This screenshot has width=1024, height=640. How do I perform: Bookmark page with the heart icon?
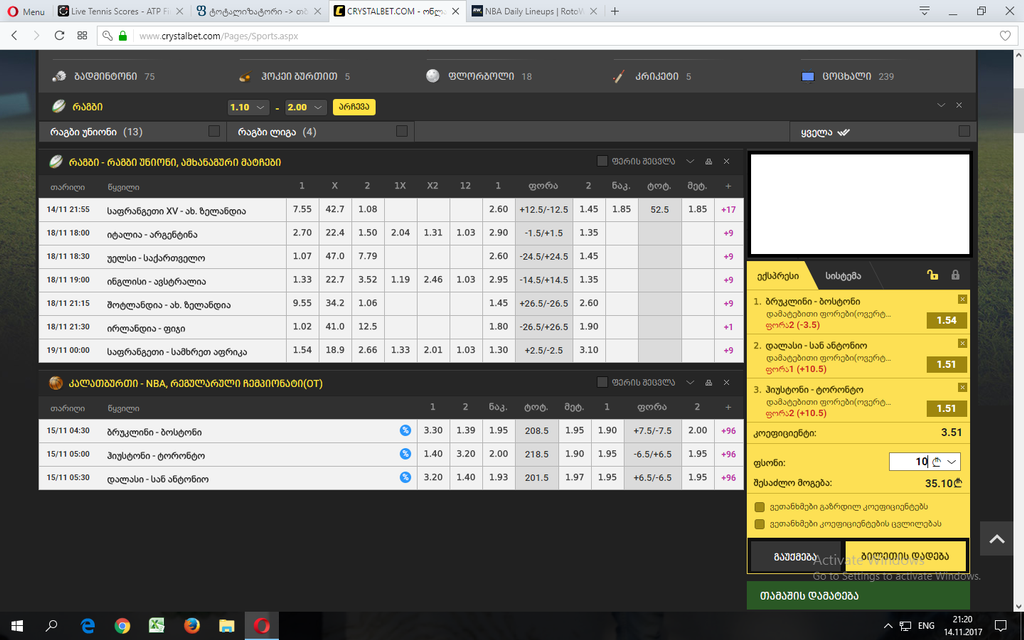[1006, 36]
